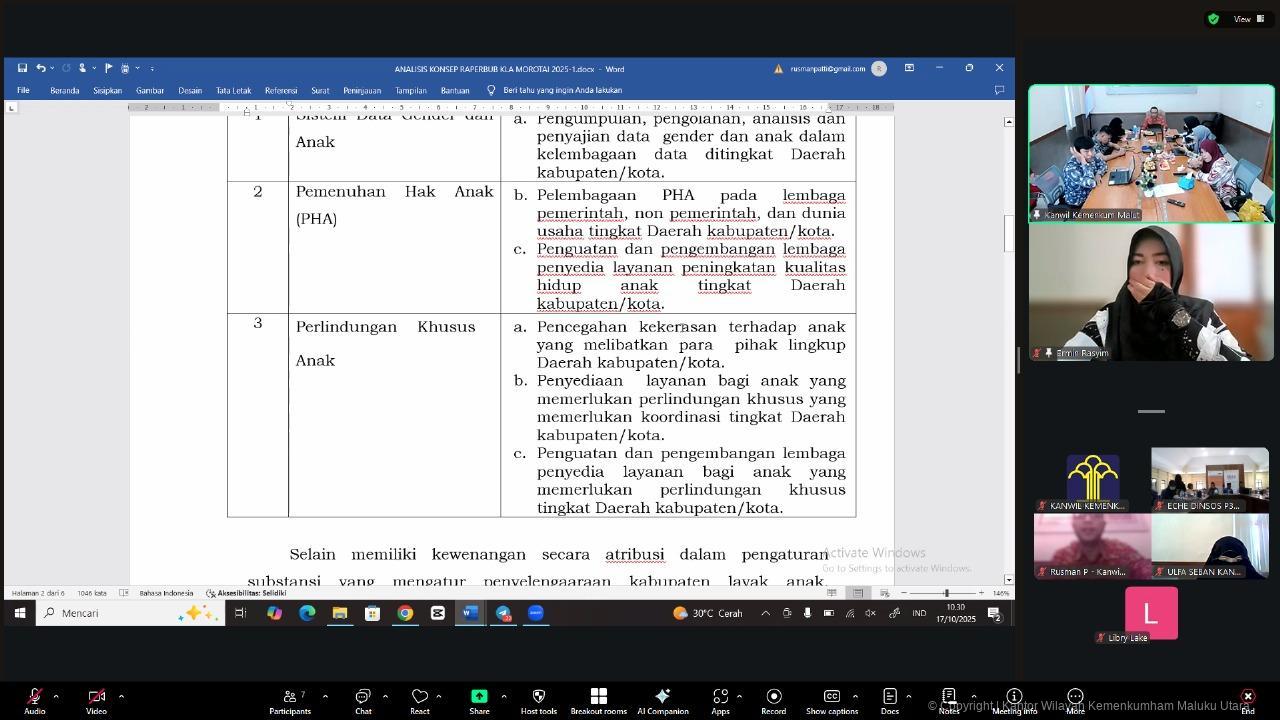Open the Breakout rooms panel
The image size is (1280, 720).
coord(598,697)
